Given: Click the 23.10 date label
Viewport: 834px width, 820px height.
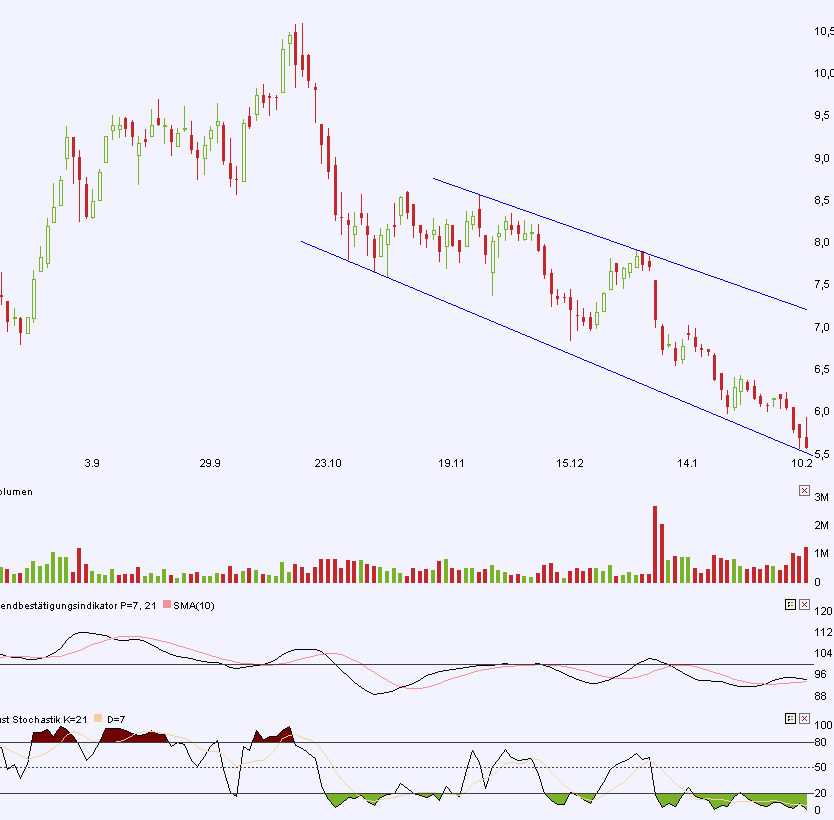Looking at the screenshot, I should tap(328, 463).
